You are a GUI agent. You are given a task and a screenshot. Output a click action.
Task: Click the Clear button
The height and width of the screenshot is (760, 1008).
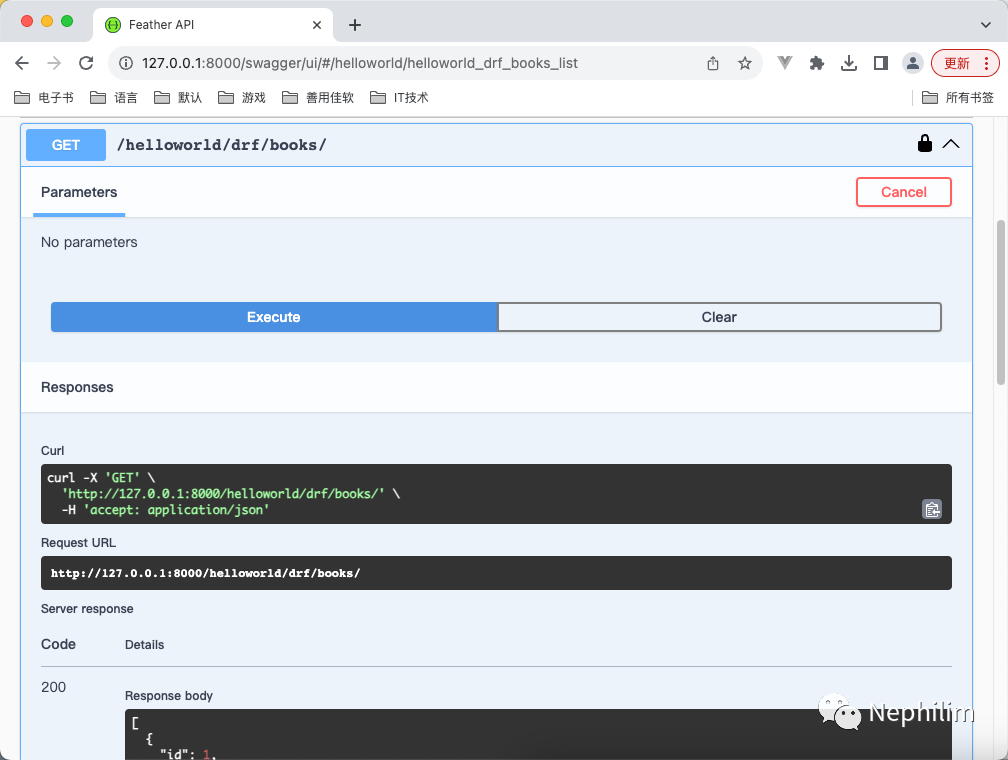pyautogui.click(x=719, y=317)
